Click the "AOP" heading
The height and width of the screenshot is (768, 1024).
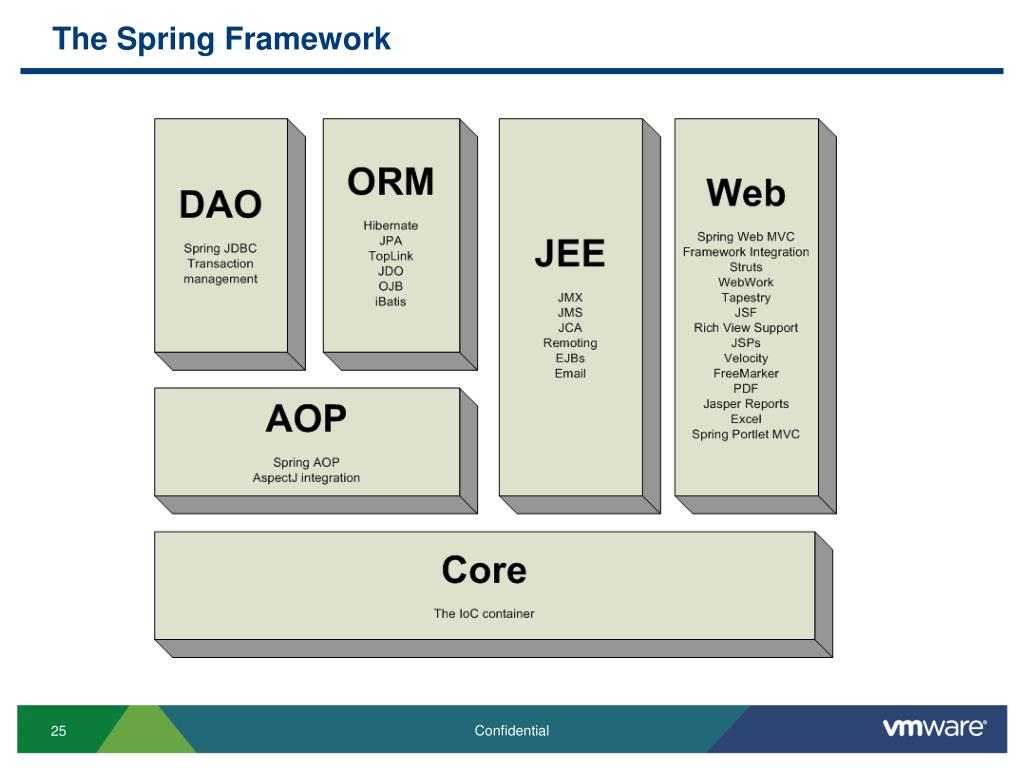point(306,419)
